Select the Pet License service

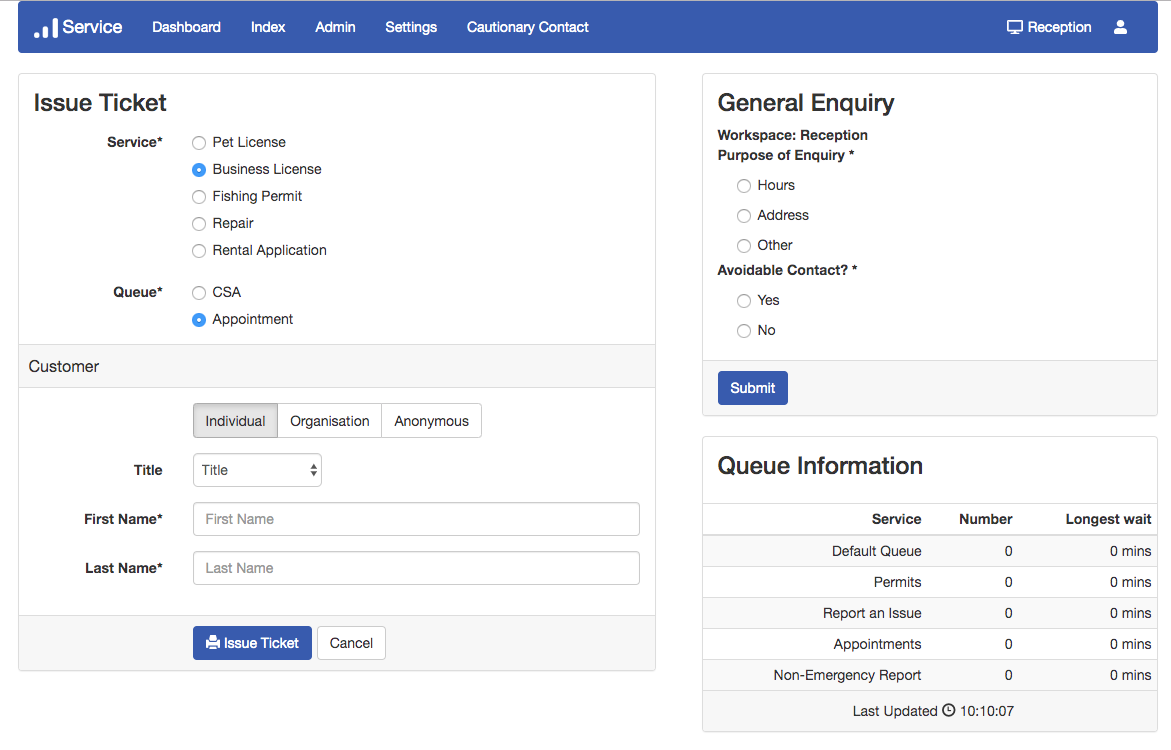tap(199, 143)
